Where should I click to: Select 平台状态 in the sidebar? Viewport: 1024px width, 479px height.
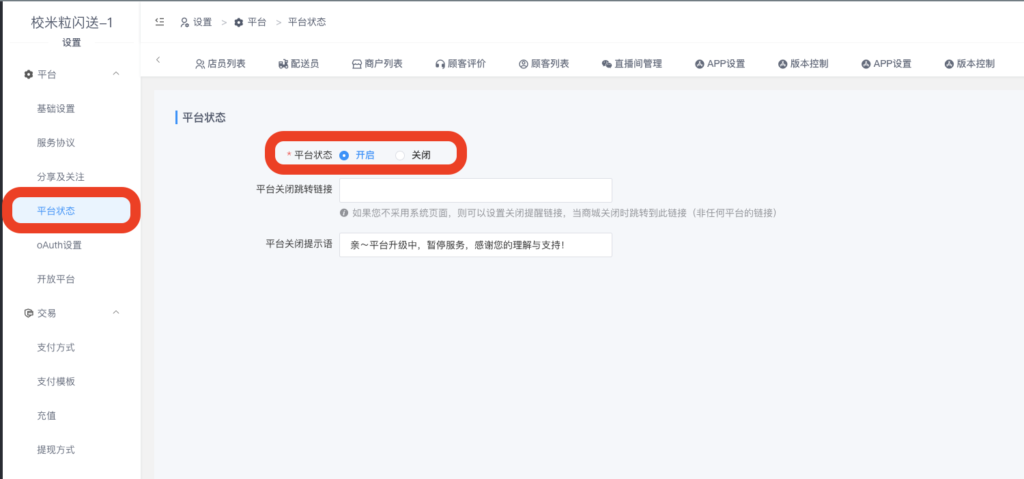[x=71, y=211]
